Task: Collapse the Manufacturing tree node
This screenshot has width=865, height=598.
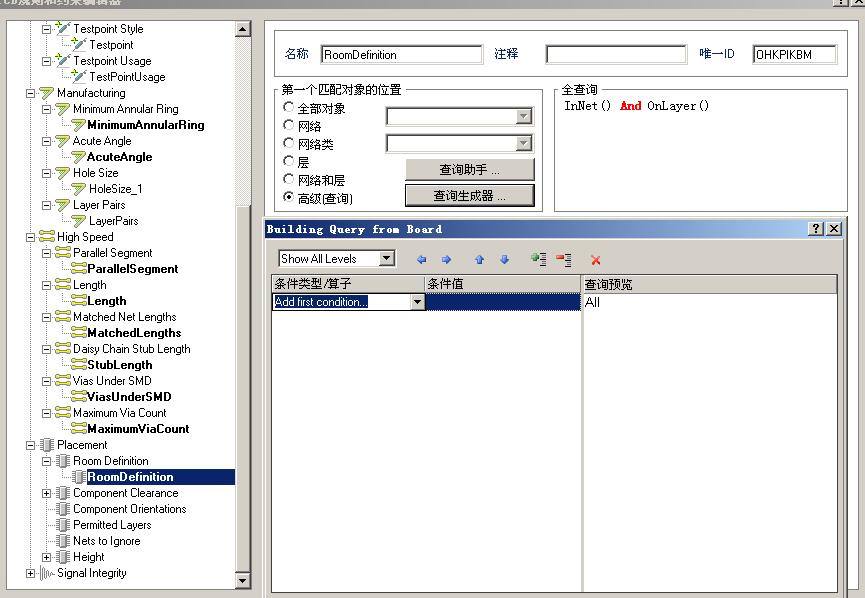Action: coord(31,93)
